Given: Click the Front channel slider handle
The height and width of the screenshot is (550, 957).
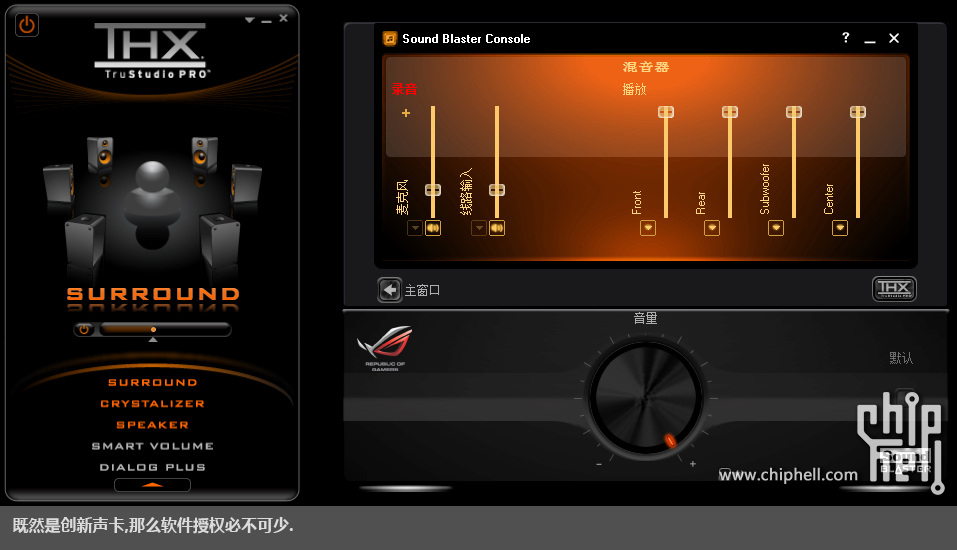Looking at the screenshot, I should click(x=666, y=112).
